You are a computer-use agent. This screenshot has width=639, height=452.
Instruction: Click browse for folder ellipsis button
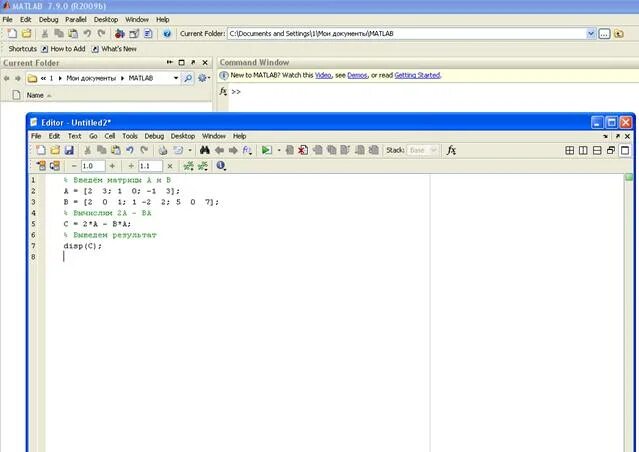click(x=604, y=34)
